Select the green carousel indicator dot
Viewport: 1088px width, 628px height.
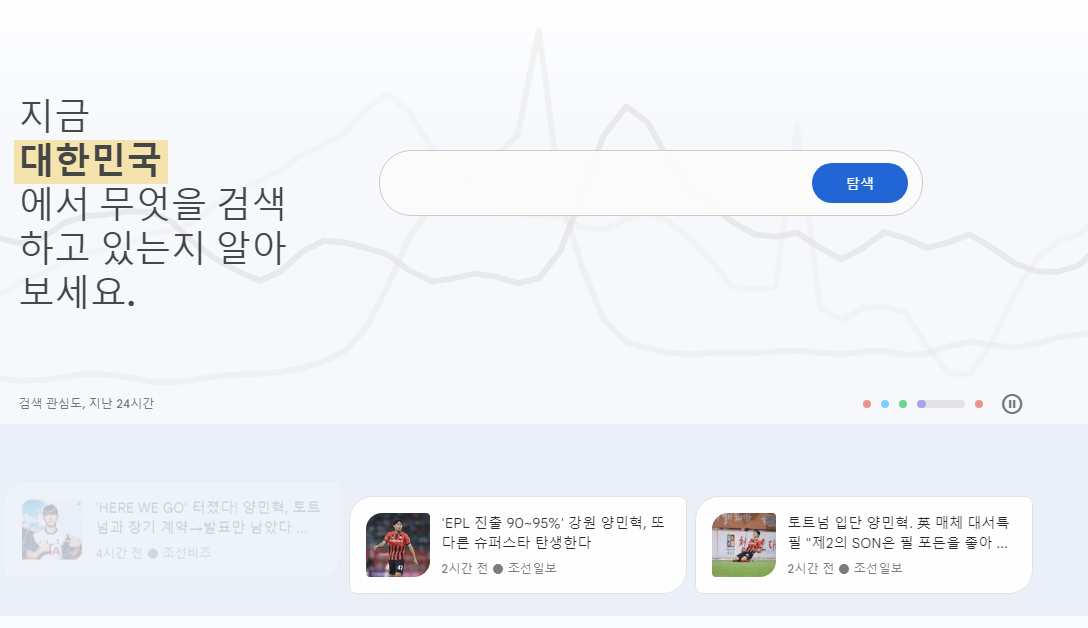903,404
